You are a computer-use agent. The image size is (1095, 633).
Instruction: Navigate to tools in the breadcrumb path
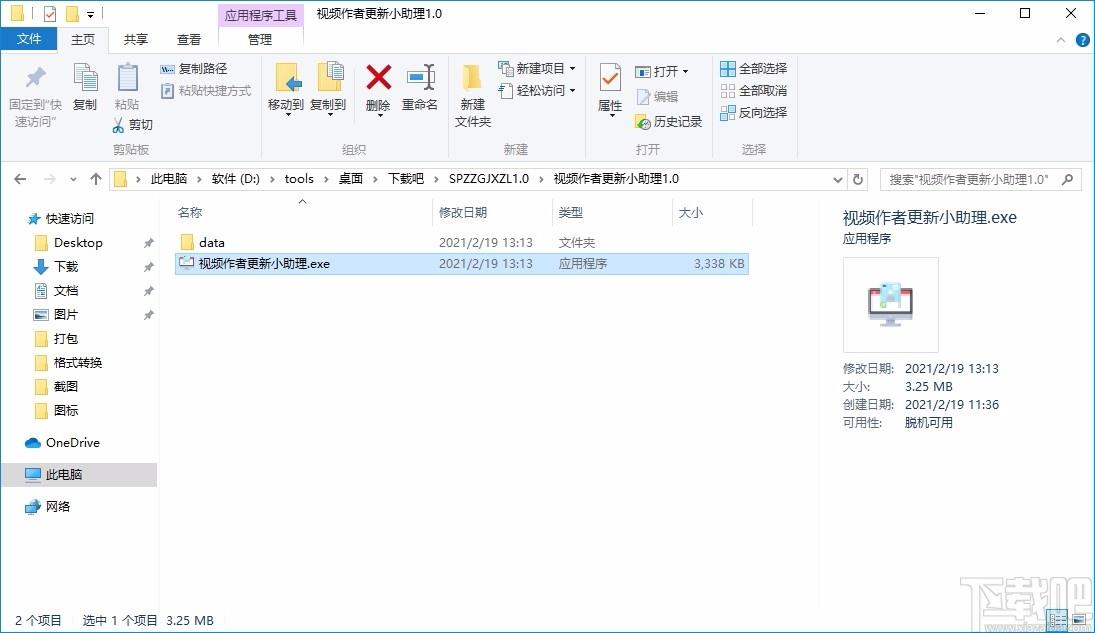(x=299, y=179)
